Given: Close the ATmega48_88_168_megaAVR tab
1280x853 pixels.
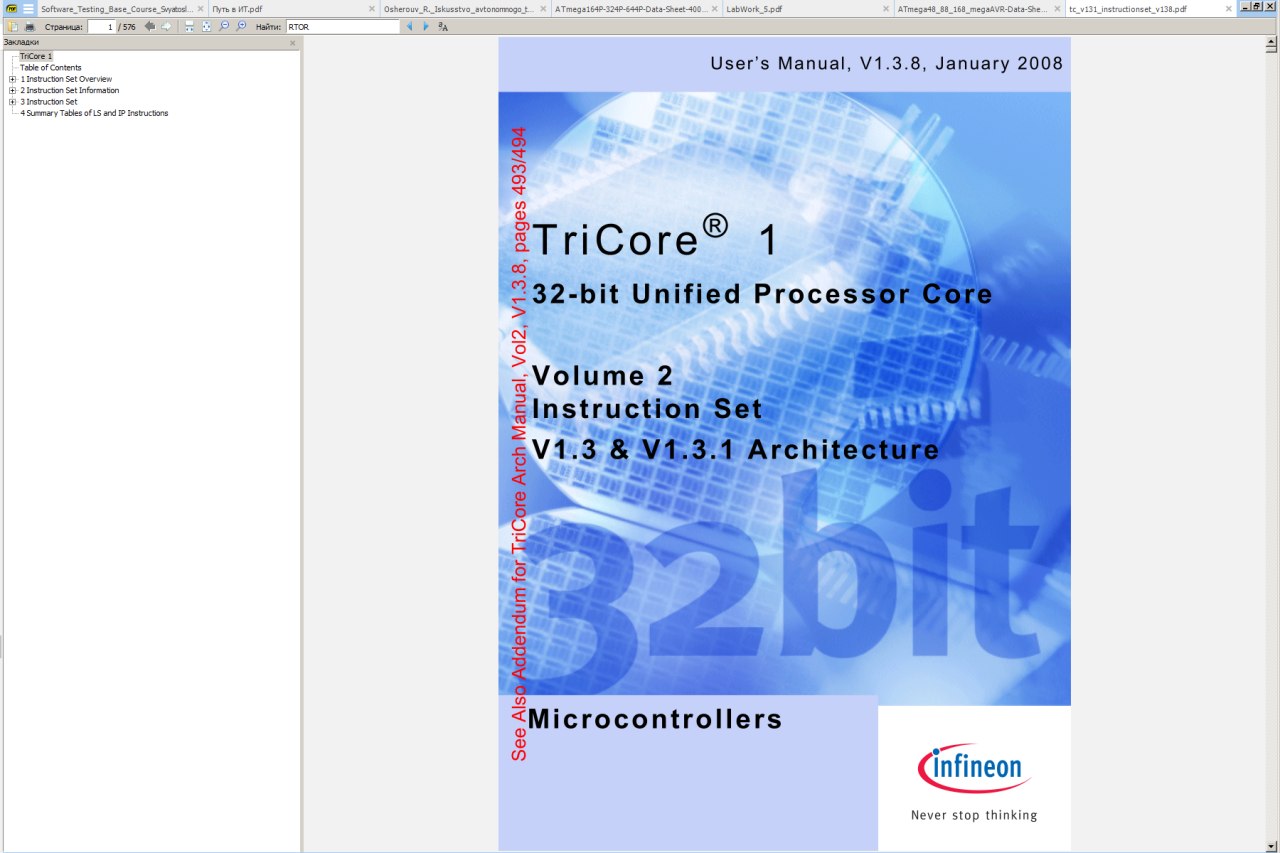Looking at the screenshot, I should (x=1058, y=8).
